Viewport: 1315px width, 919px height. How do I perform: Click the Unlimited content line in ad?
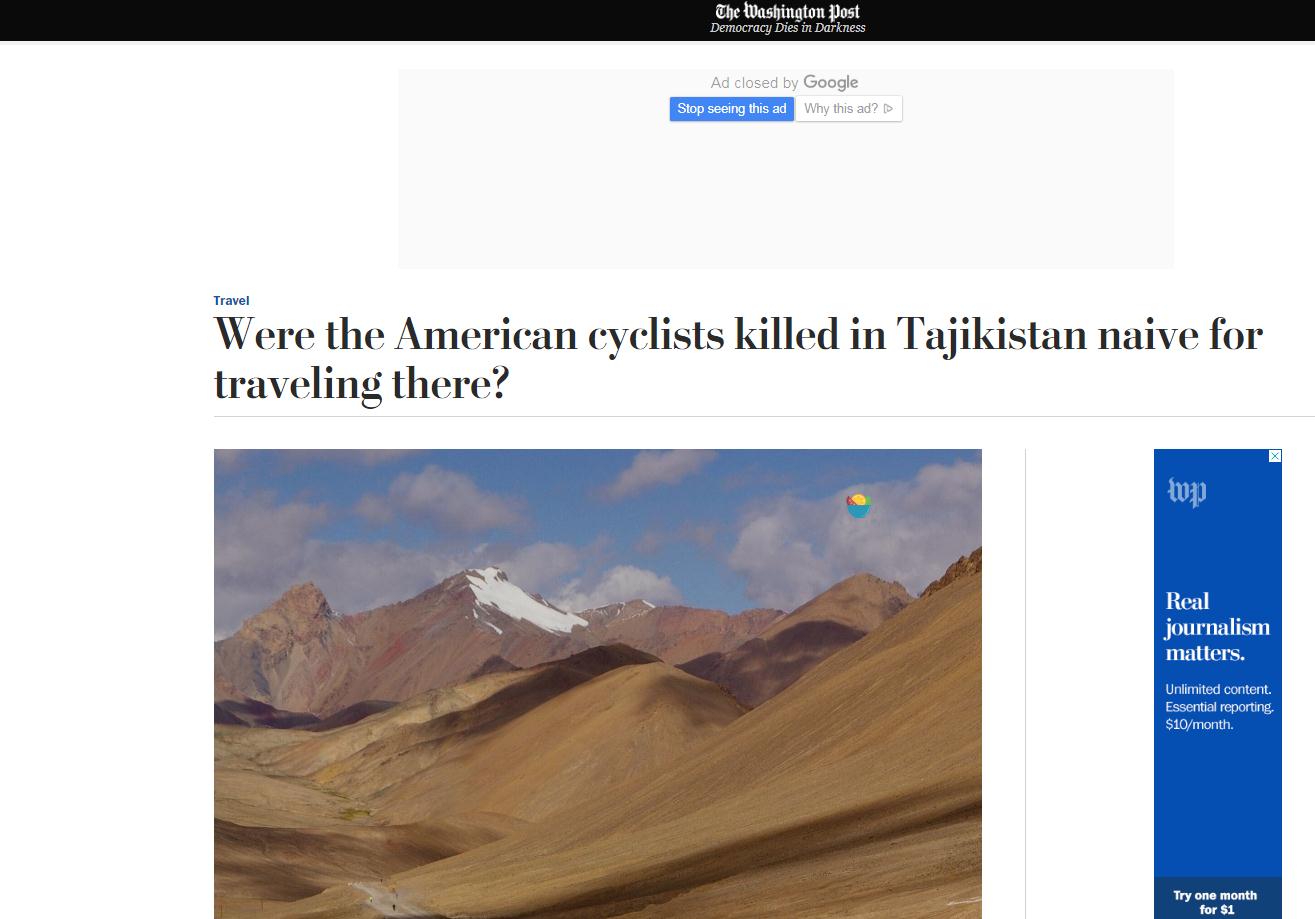tap(1218, 690)
